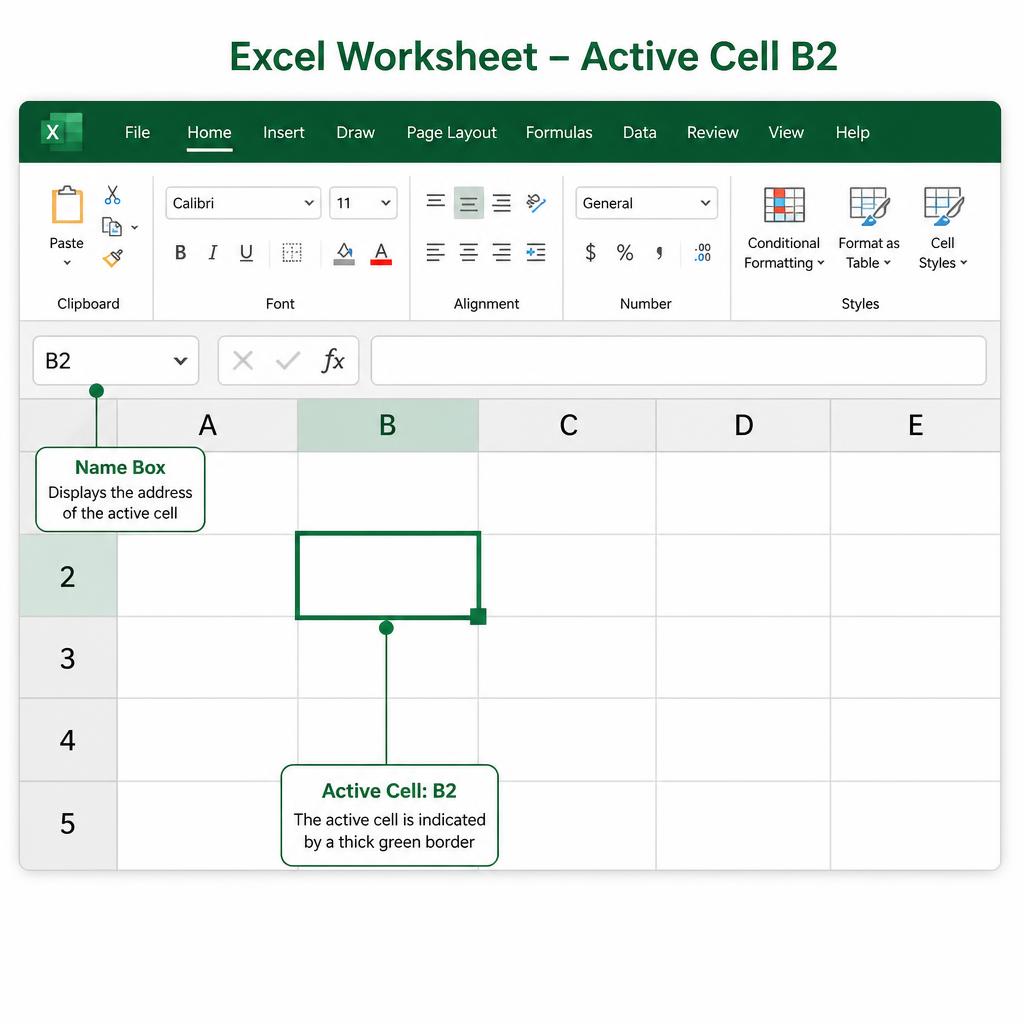
Task: Expand the Conditional Formatting menu label
Action: click(x=784, y=253)
